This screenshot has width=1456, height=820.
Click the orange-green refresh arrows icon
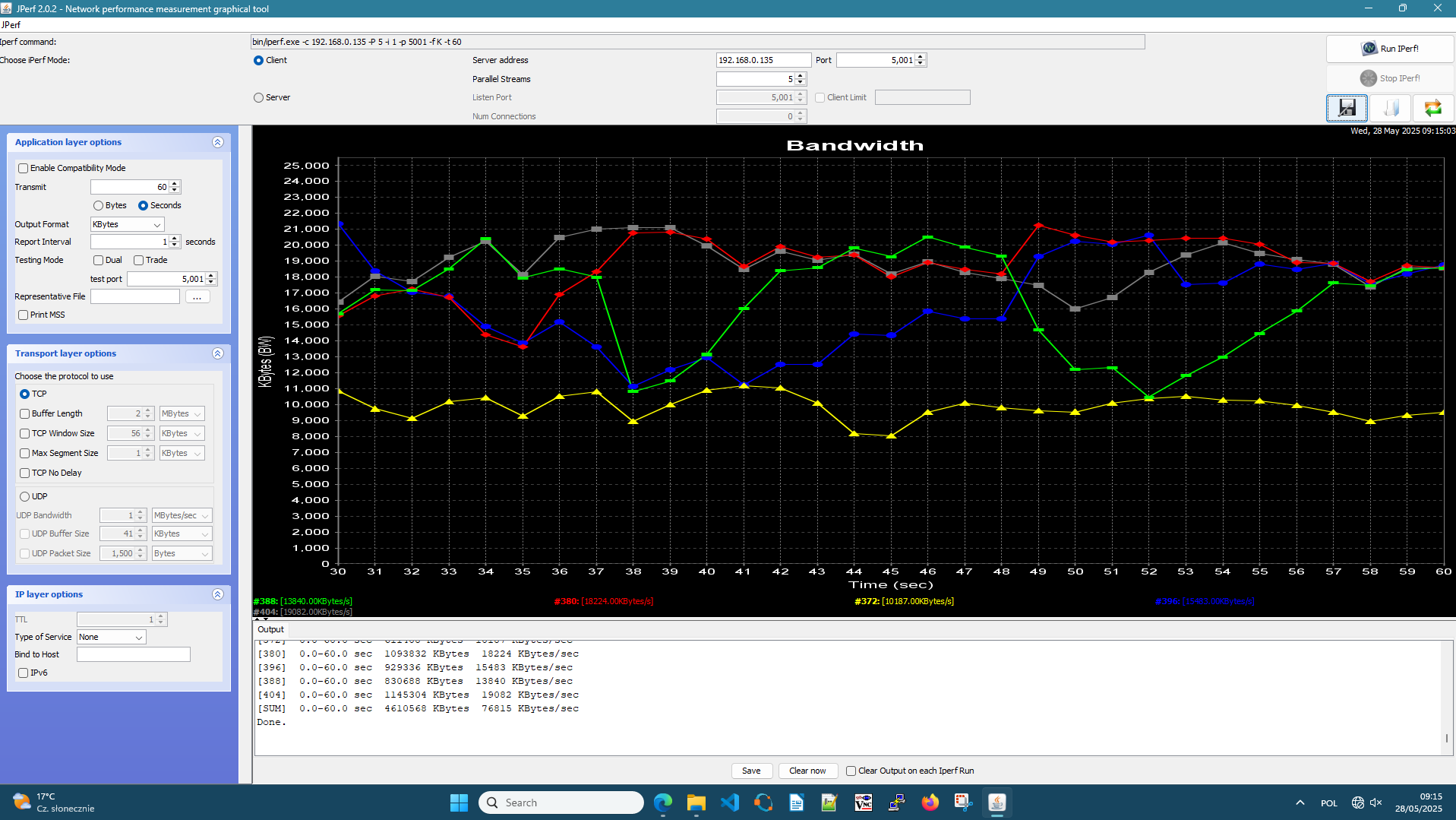pyautogui.click(x=1433, y=108)
